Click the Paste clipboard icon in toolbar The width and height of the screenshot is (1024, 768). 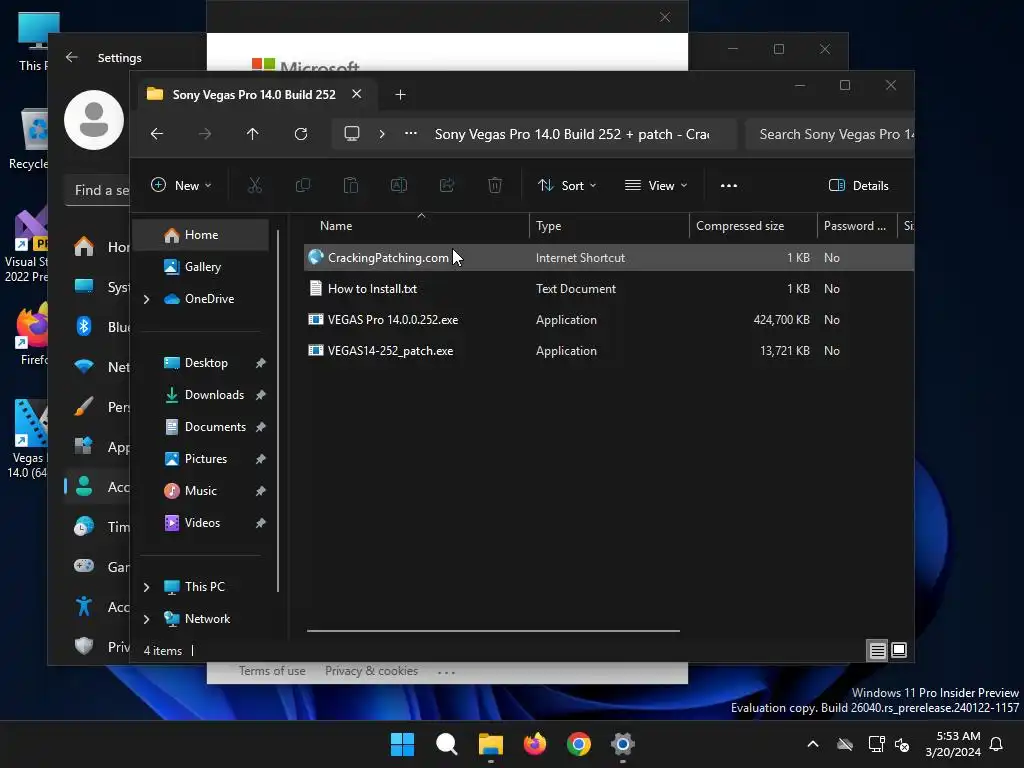coord(351,185)
